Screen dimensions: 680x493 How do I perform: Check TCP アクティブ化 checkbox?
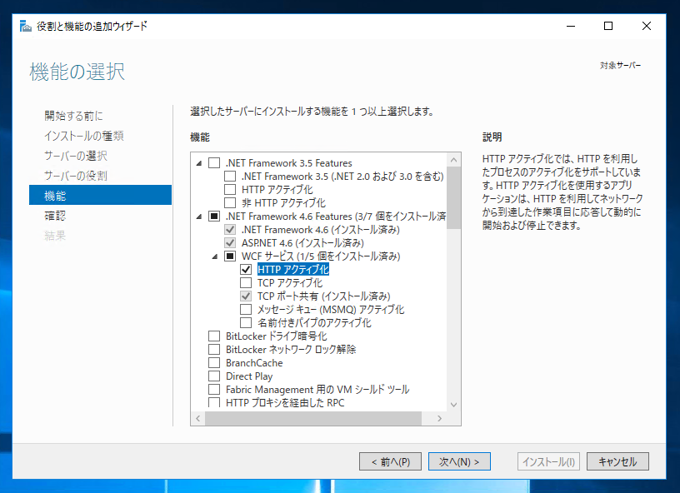[x=246, y=283]
